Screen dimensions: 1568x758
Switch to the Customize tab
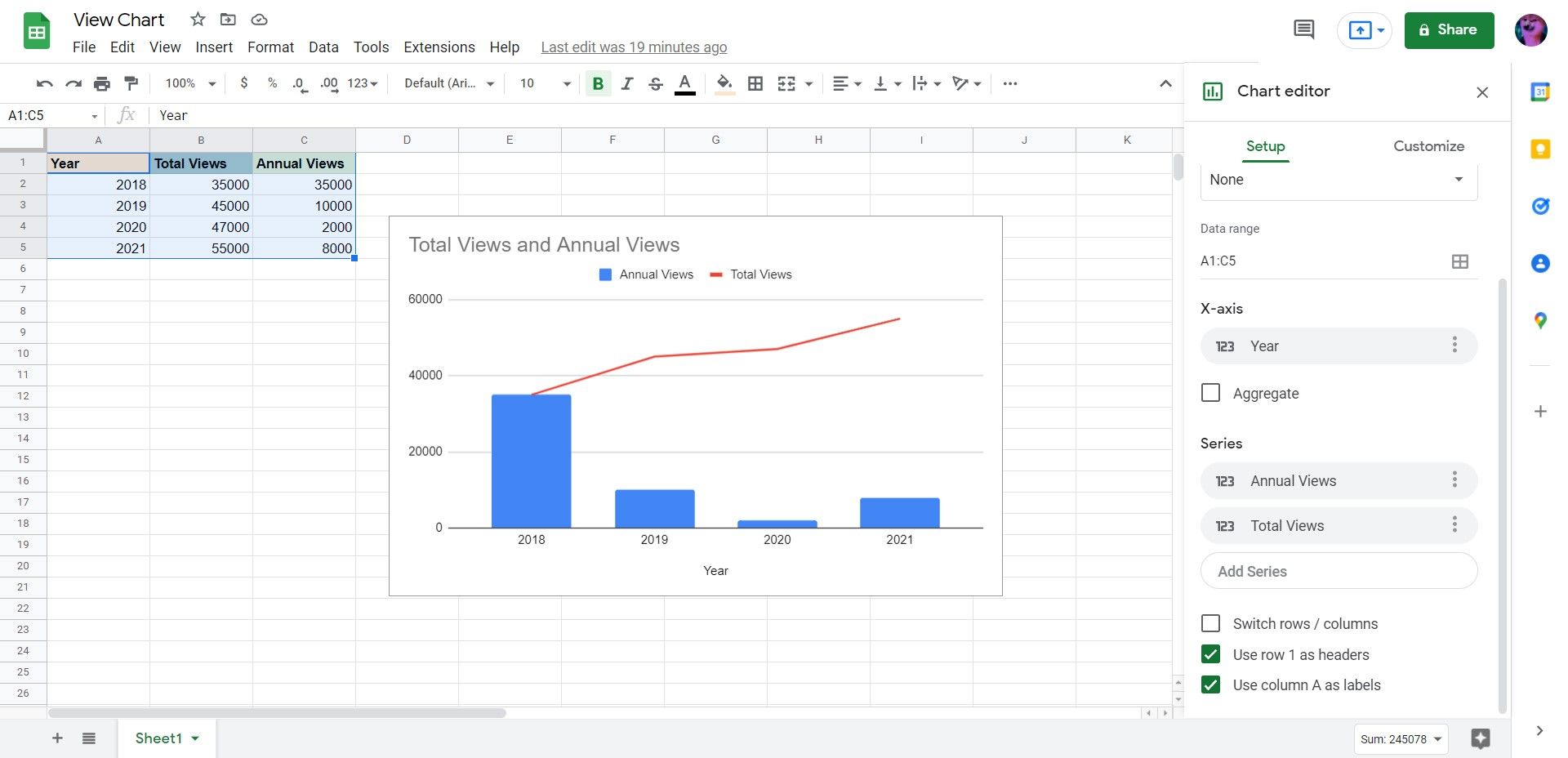tap(1428, 145)
